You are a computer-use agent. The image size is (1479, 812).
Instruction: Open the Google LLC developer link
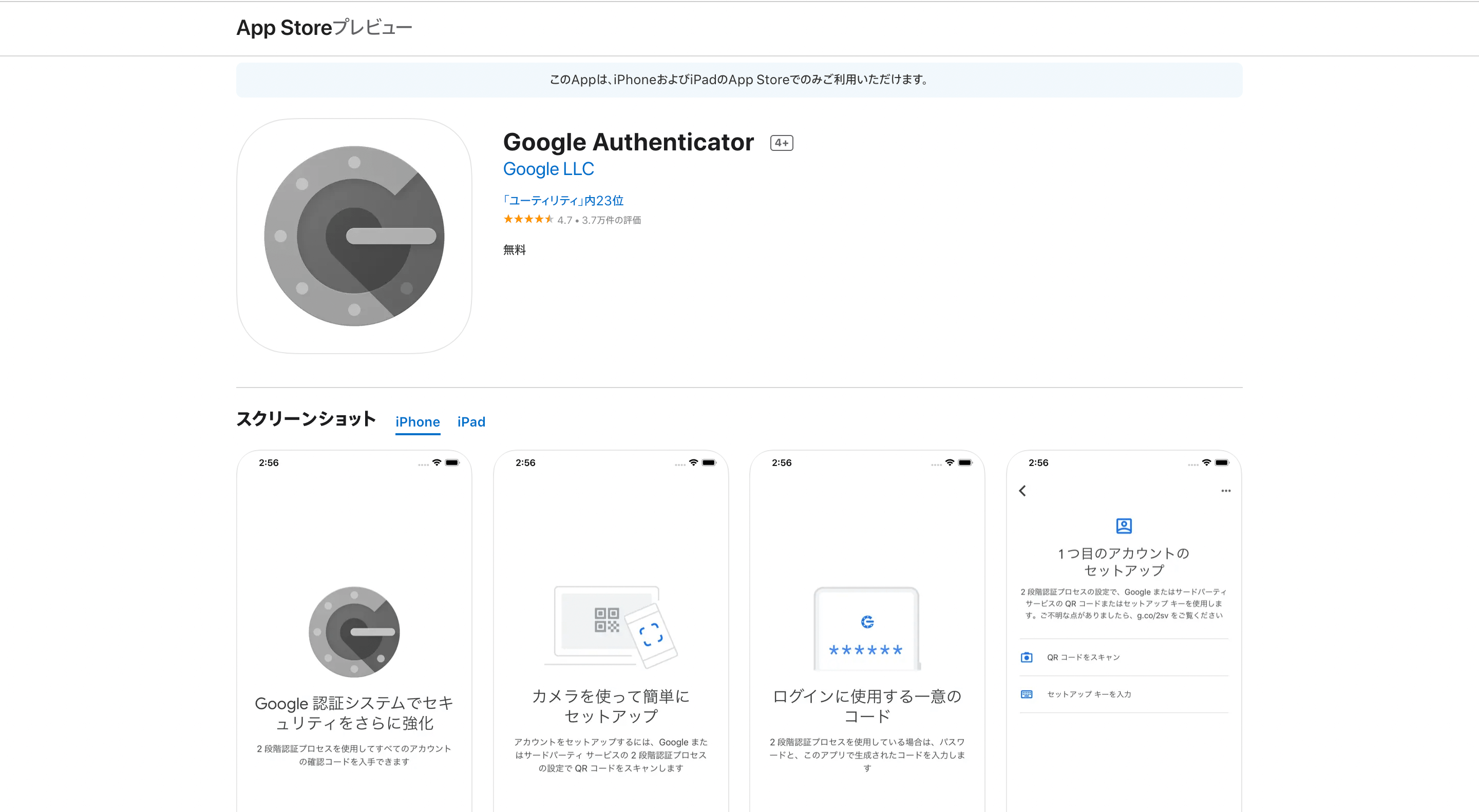click(548, 169)
